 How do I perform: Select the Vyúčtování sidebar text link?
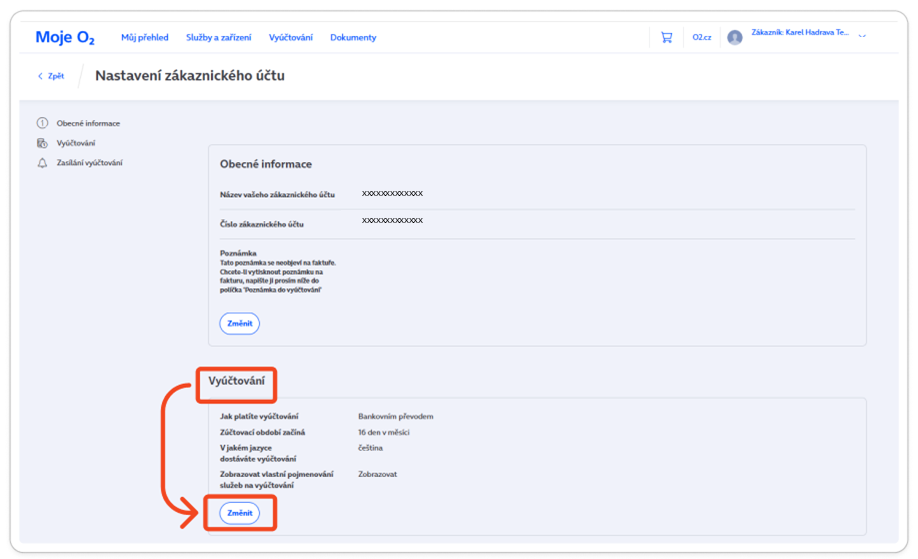(76, 143)
